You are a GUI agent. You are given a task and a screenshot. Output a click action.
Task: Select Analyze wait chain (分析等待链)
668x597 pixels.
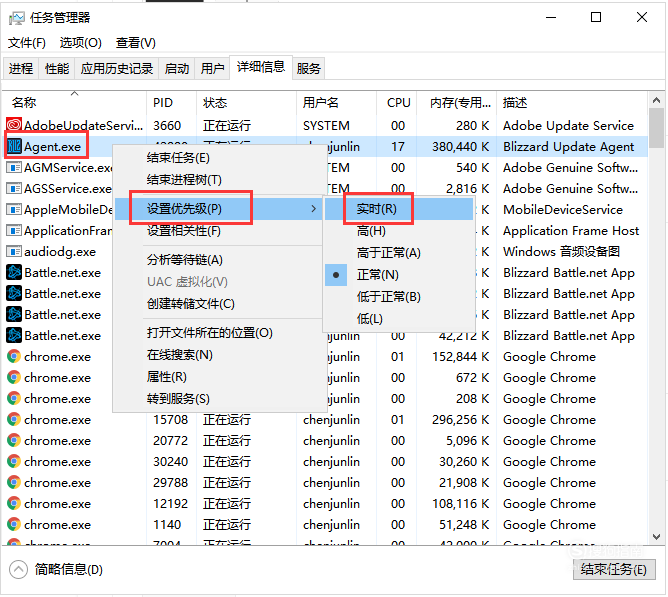(219, 260)
